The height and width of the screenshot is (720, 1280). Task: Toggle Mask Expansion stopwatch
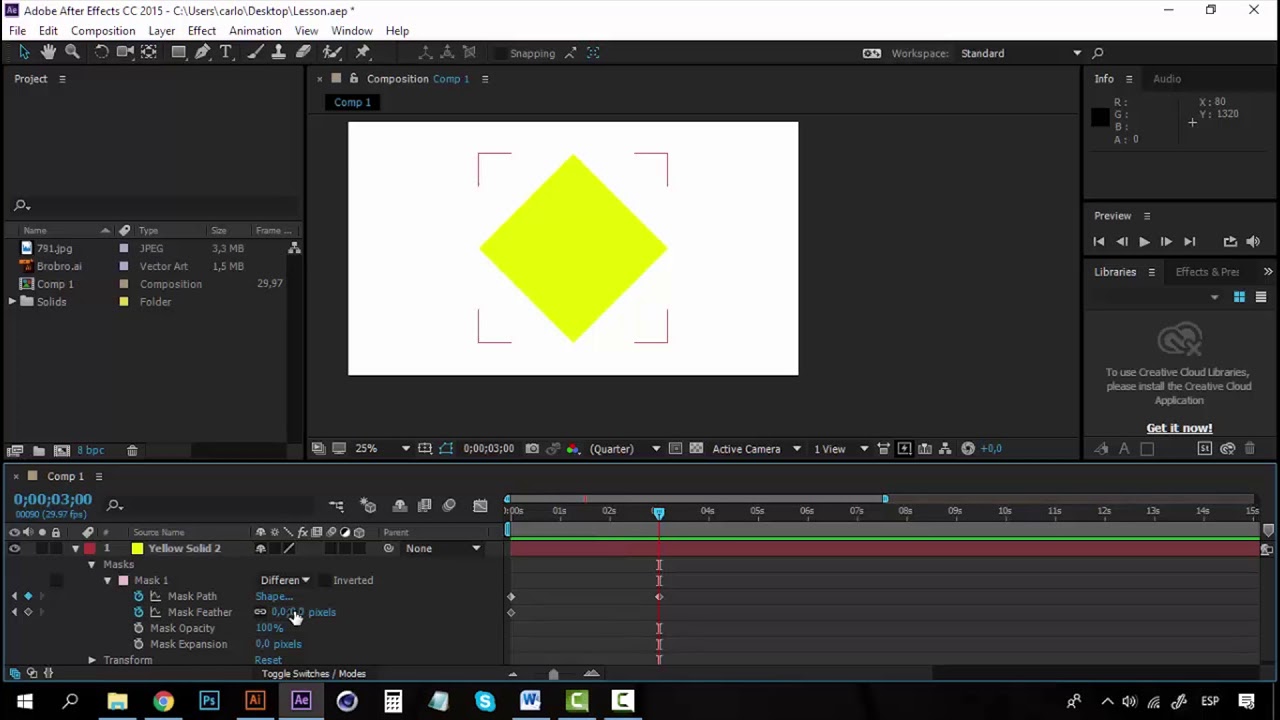[138, 644]
